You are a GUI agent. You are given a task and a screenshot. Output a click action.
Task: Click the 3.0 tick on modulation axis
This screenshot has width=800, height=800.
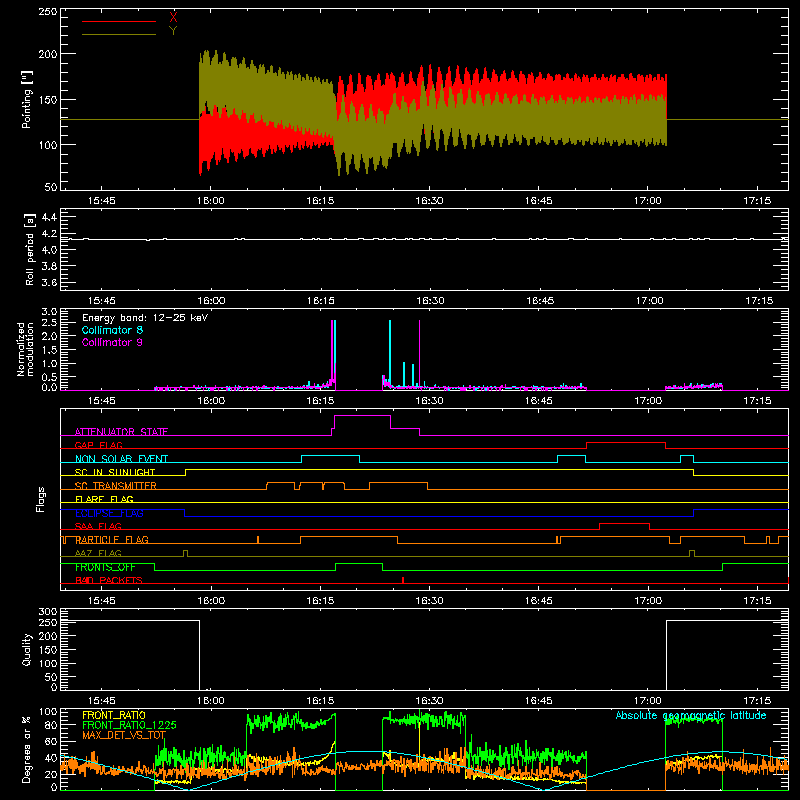tap(49, 312)
